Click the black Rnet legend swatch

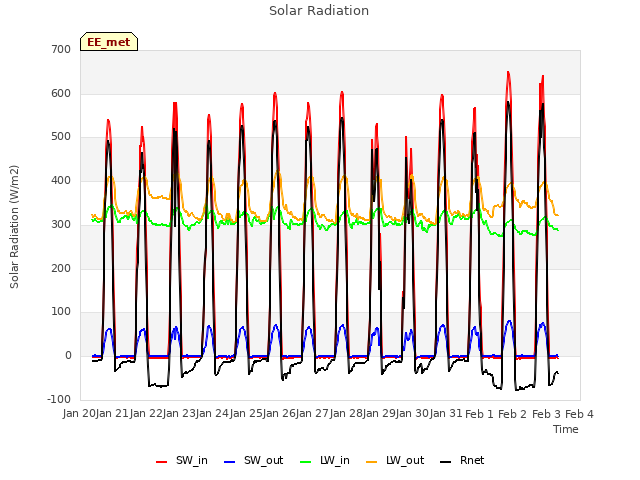click(x=446, y=462)
